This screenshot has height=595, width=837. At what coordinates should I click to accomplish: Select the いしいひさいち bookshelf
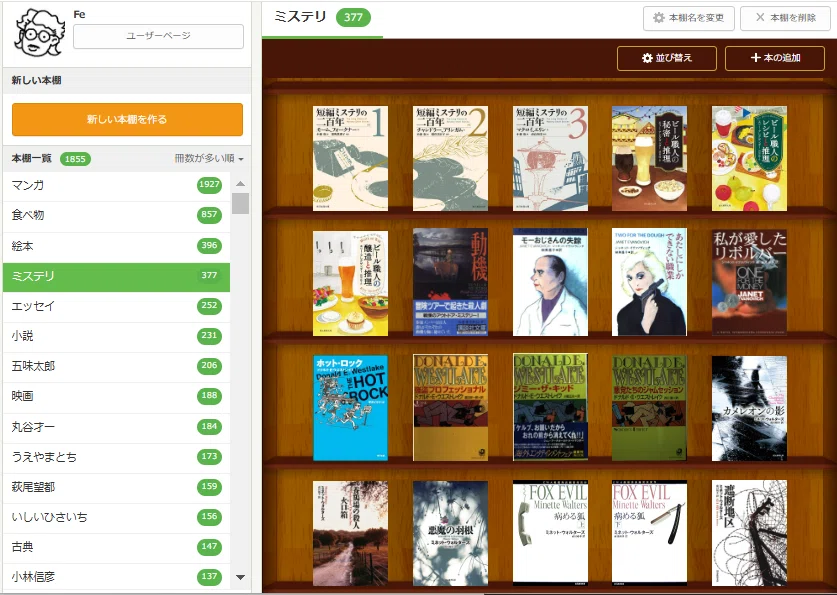pos(116,517)
